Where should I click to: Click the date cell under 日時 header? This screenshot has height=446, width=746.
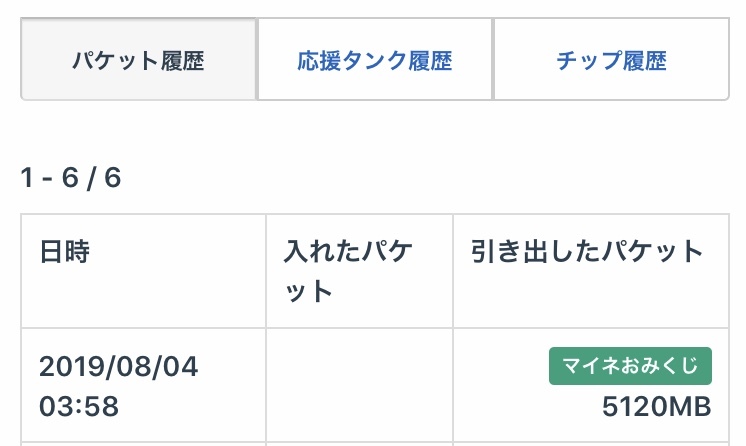[143, 386]
